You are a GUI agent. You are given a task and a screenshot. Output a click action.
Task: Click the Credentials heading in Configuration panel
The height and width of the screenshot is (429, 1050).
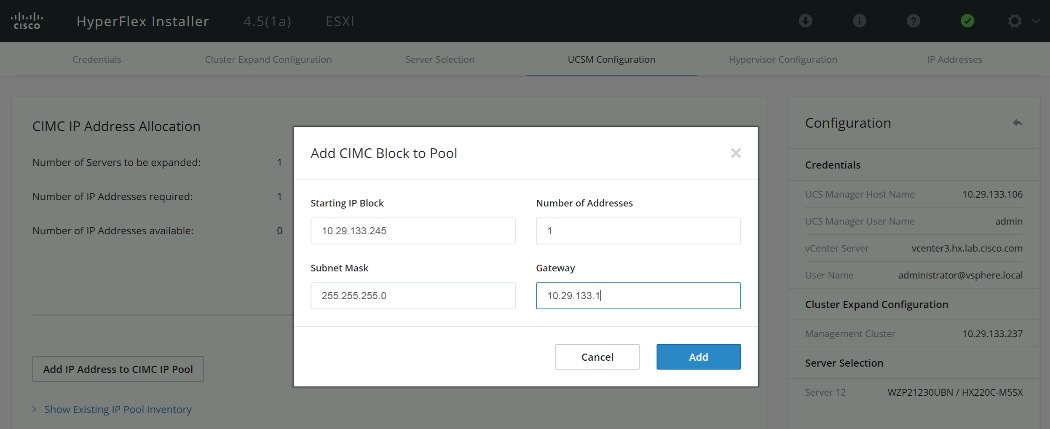832,165
